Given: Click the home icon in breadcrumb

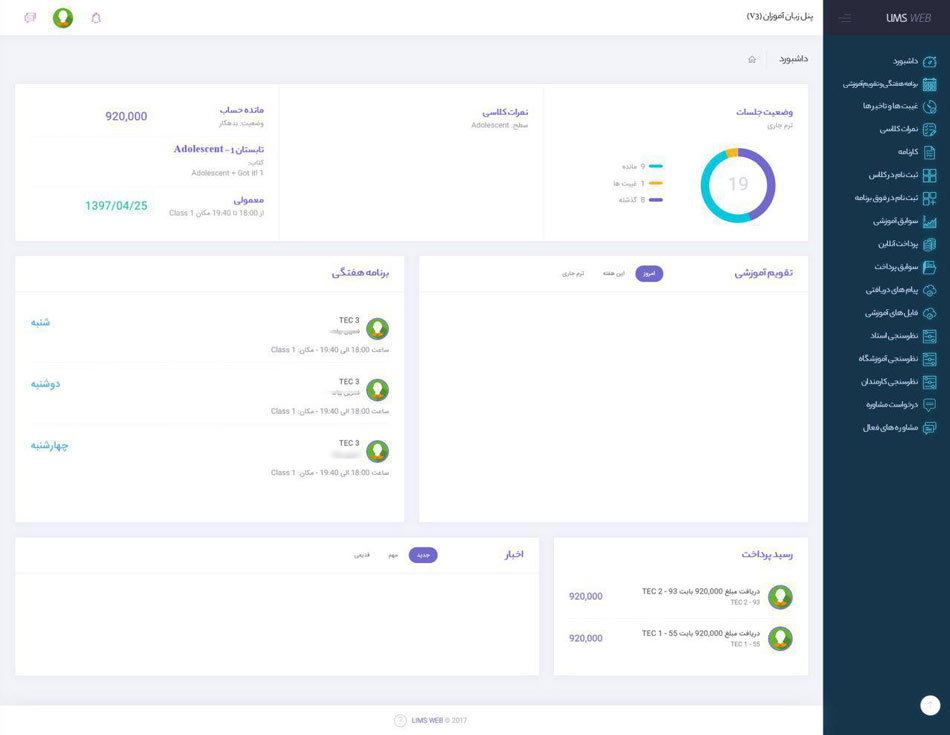Looking at the screenshot, I should 752,59.
